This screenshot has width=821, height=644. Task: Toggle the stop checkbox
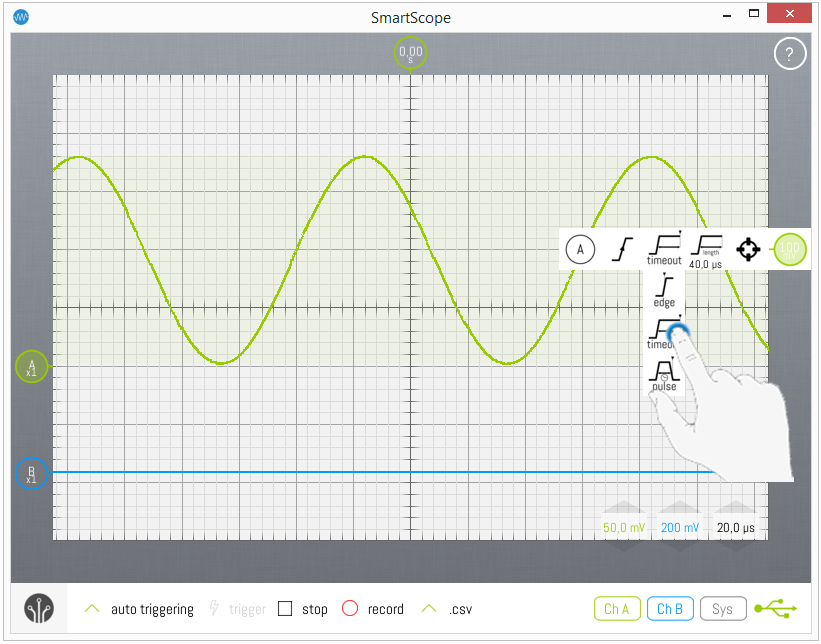coord(286,609)
